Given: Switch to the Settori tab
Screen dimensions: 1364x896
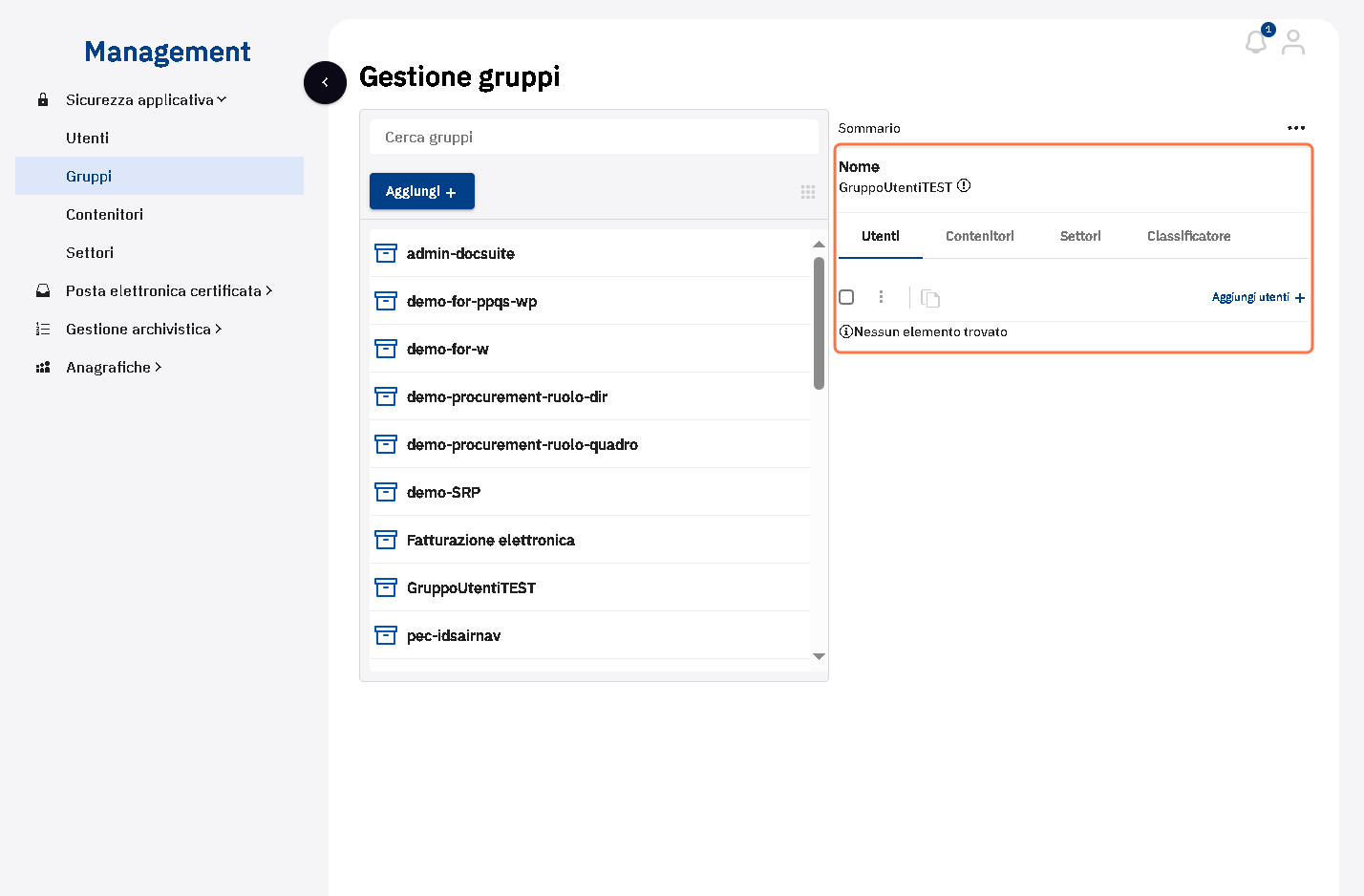Looking at the screenshot, I should [1080, 236].
